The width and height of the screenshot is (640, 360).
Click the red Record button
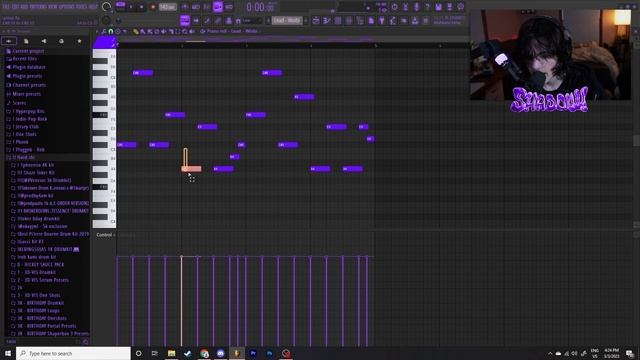coord(153,7)
